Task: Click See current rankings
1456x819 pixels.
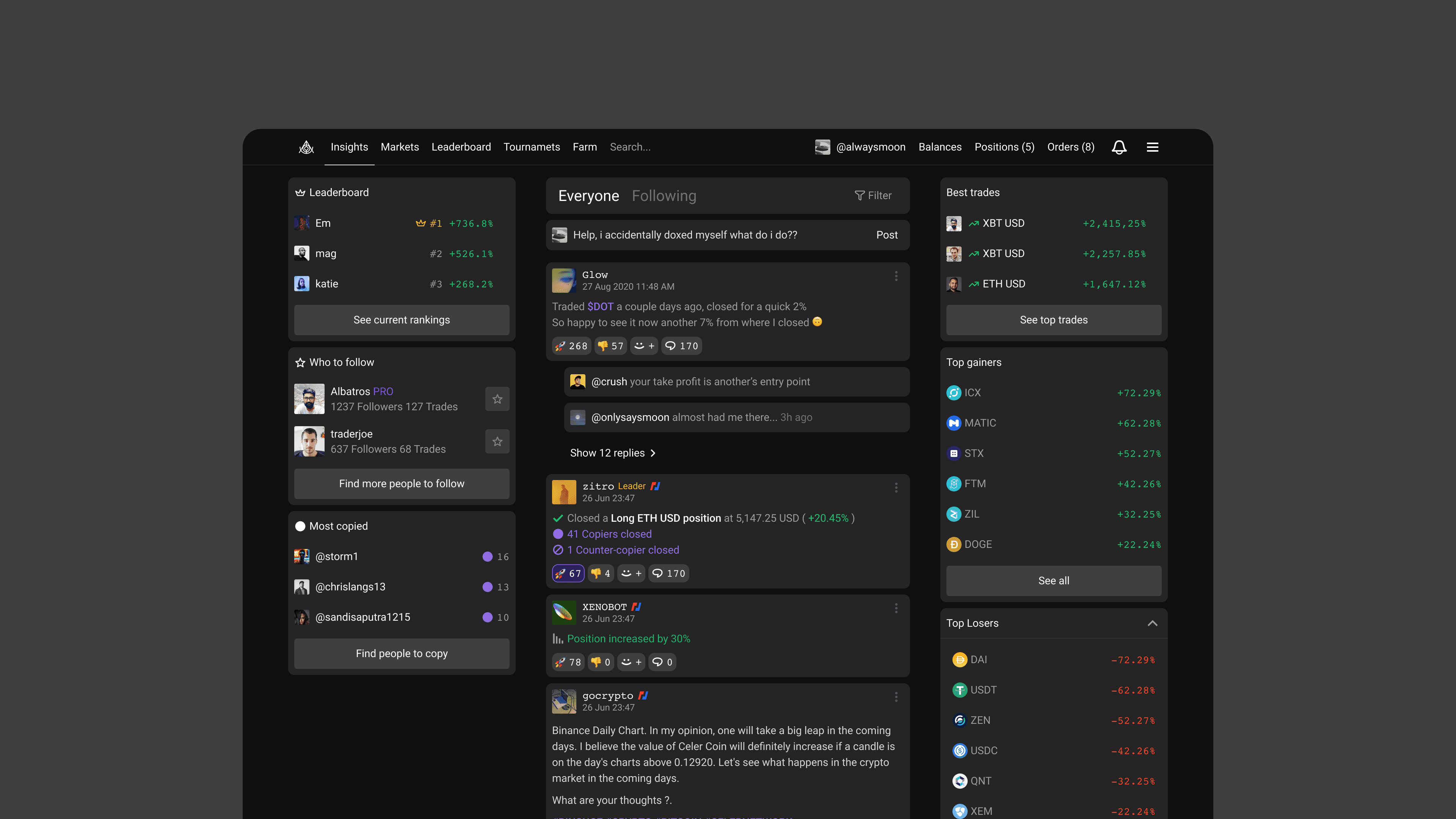Action: click(402, 320)
